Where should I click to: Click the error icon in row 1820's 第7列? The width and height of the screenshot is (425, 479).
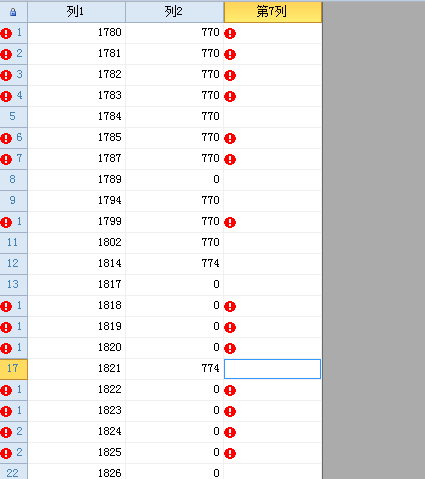[230, 348]
